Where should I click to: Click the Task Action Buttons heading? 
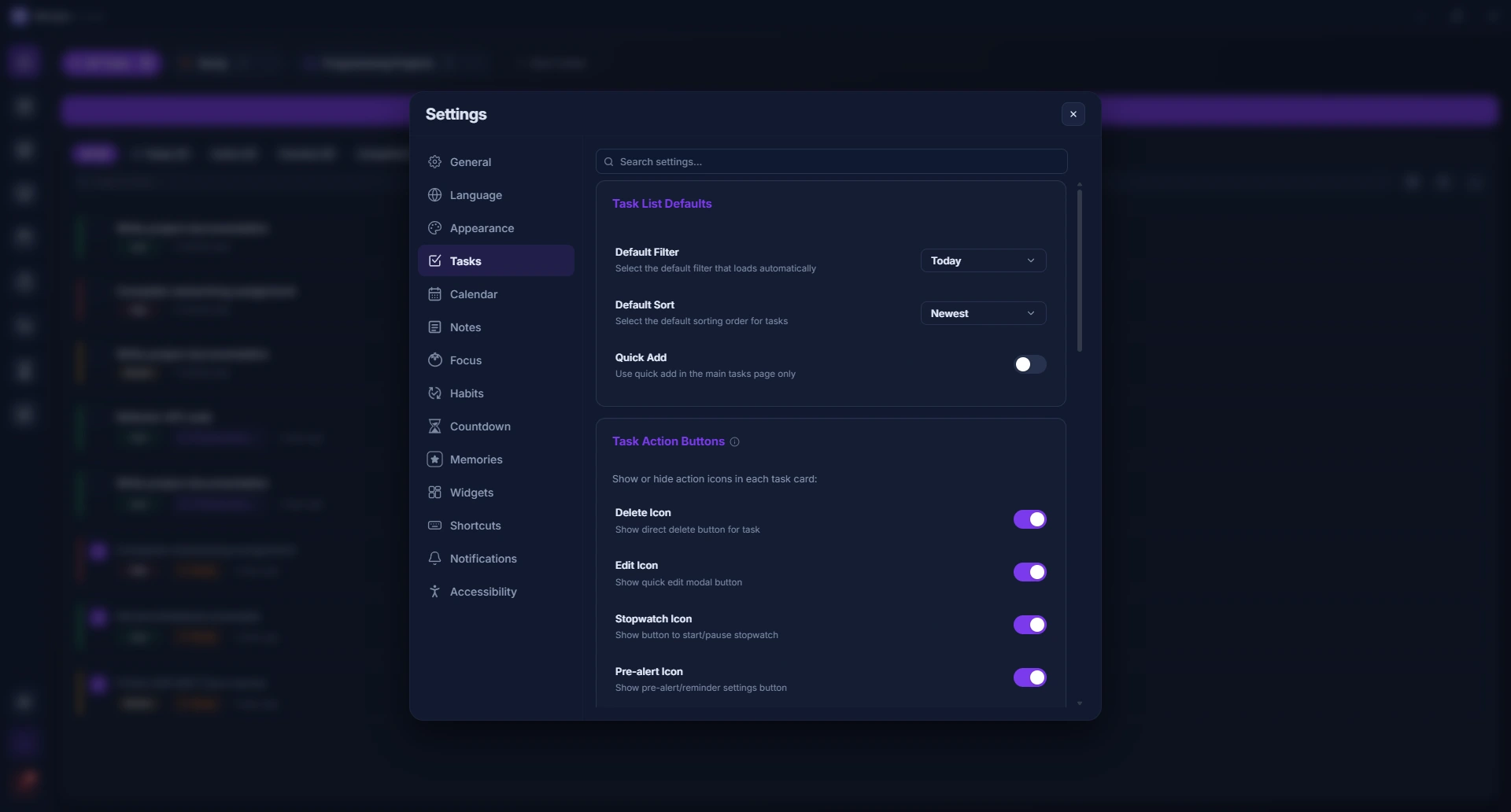tap(668, 441)
